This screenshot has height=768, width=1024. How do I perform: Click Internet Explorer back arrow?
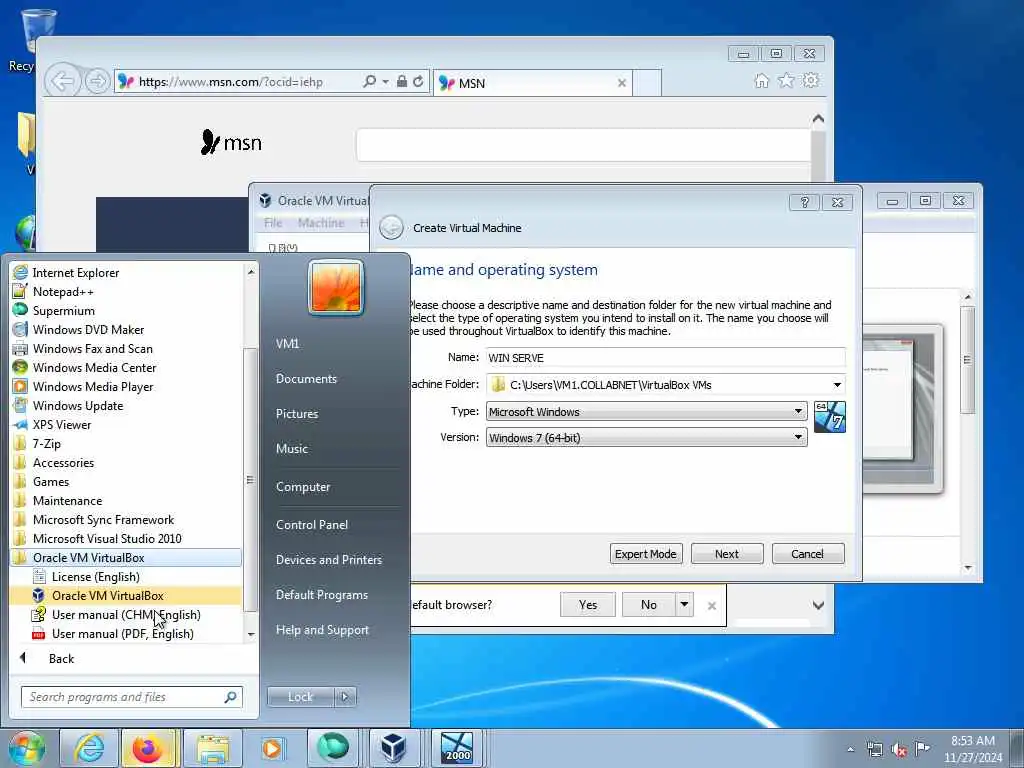[x=63, y=82]
